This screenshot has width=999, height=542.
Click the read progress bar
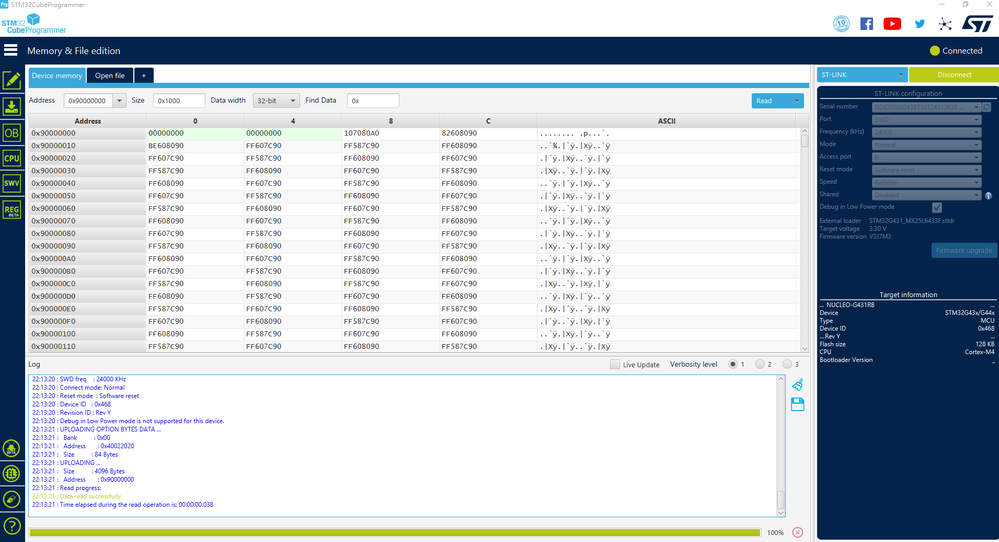pos(394,532)
